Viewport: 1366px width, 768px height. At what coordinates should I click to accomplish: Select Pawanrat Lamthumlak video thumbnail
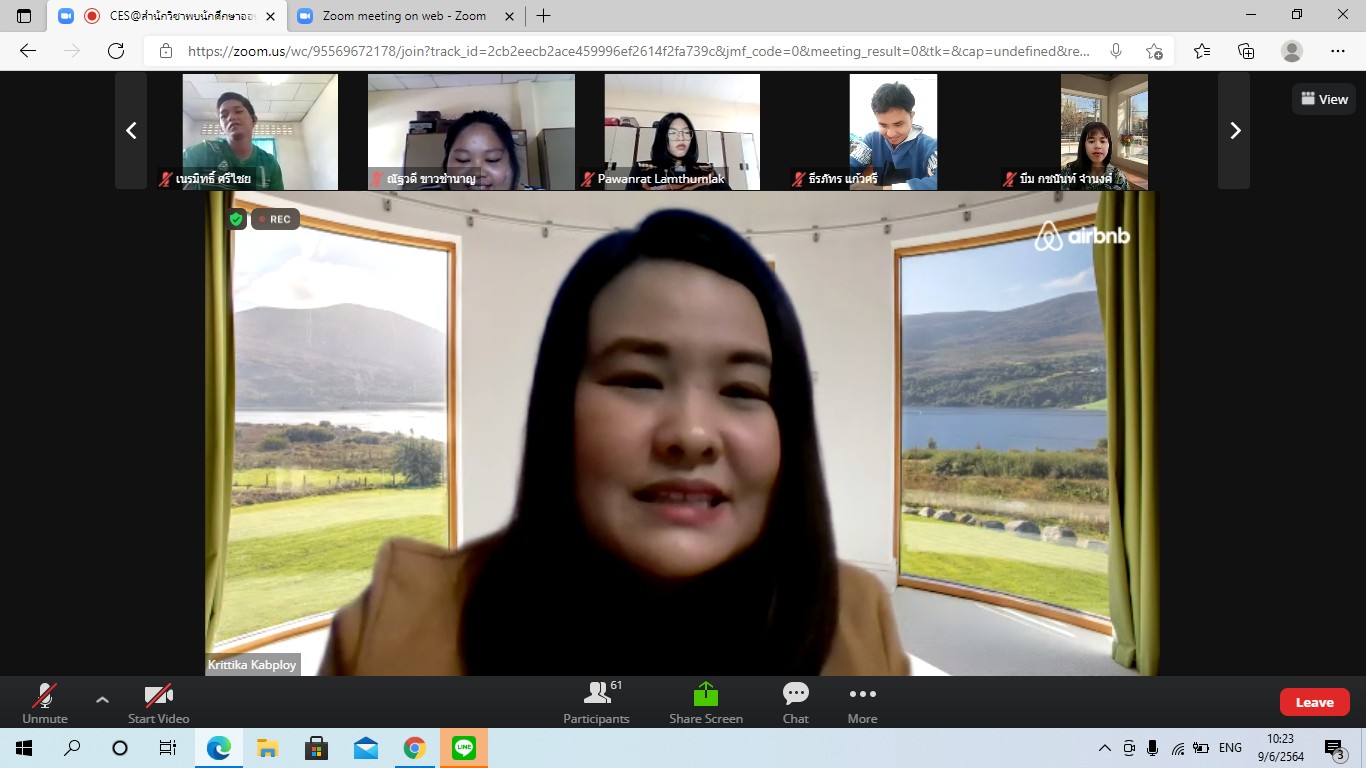682,131
